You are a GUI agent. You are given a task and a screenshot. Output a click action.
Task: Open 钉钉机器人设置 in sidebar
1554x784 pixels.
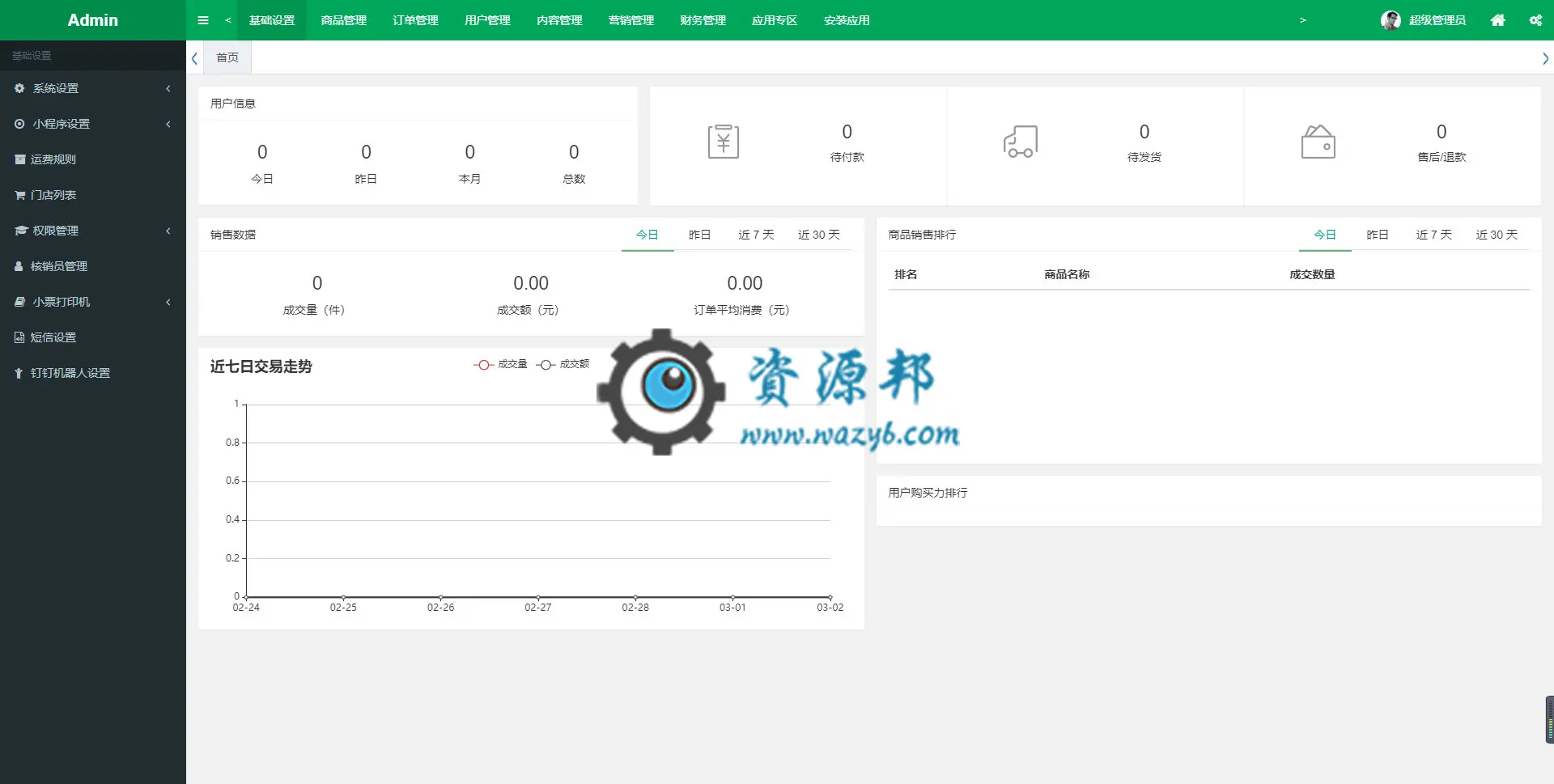click(x=93, y=373)
